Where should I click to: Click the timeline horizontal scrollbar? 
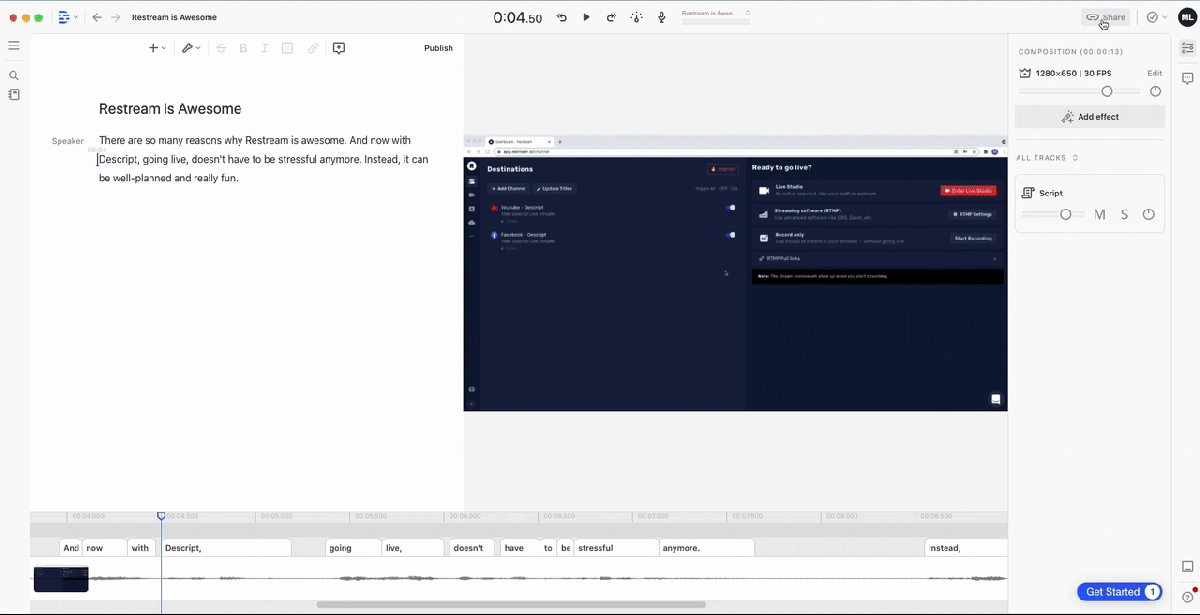click(511, 605)
